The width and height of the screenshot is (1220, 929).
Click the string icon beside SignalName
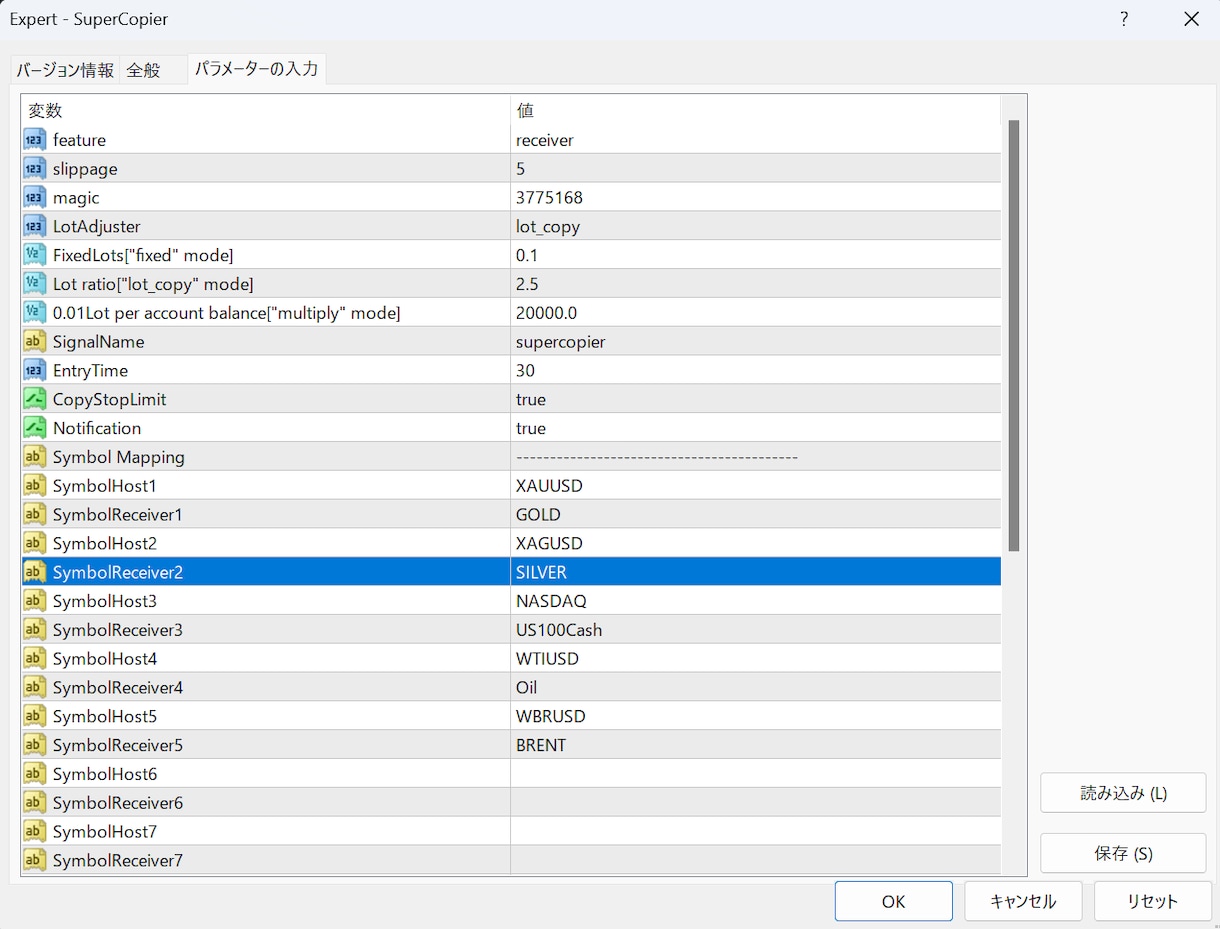[x=35, y=342]
